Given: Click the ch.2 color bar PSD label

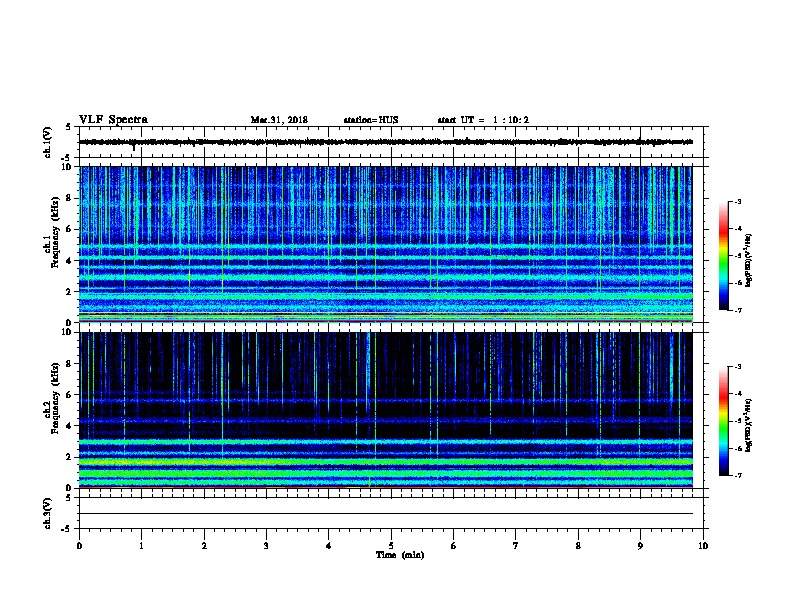Looking at the screenshot, I should point(749,426).
